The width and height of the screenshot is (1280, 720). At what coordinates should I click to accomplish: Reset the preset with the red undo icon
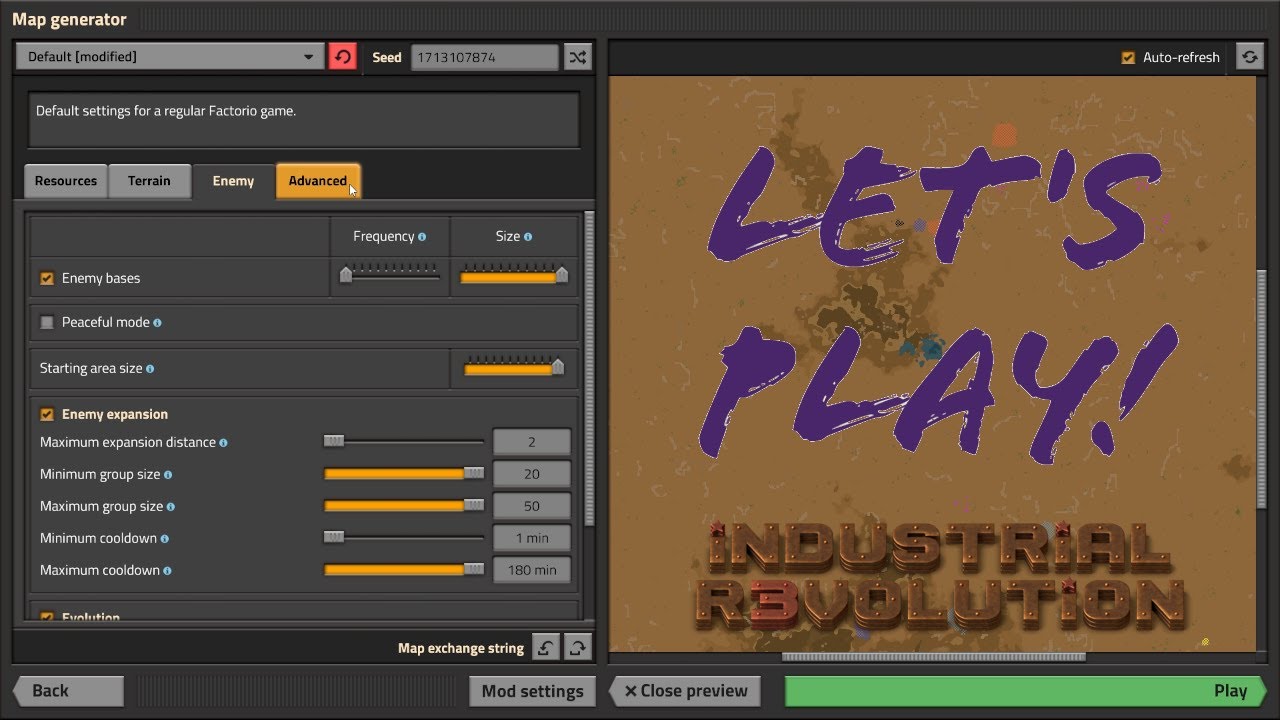point(342,57)
